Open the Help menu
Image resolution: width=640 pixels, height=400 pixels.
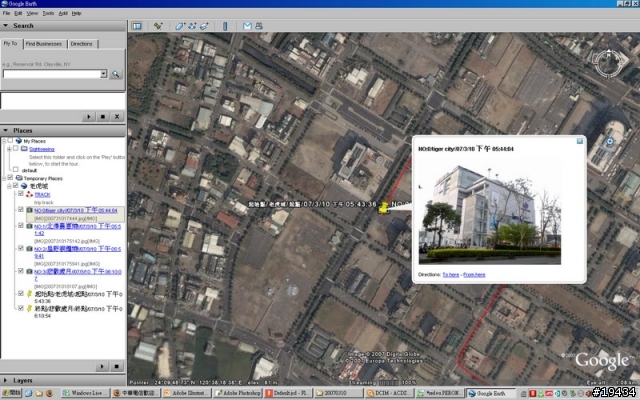pyautogui.click(x=76, y=13)
